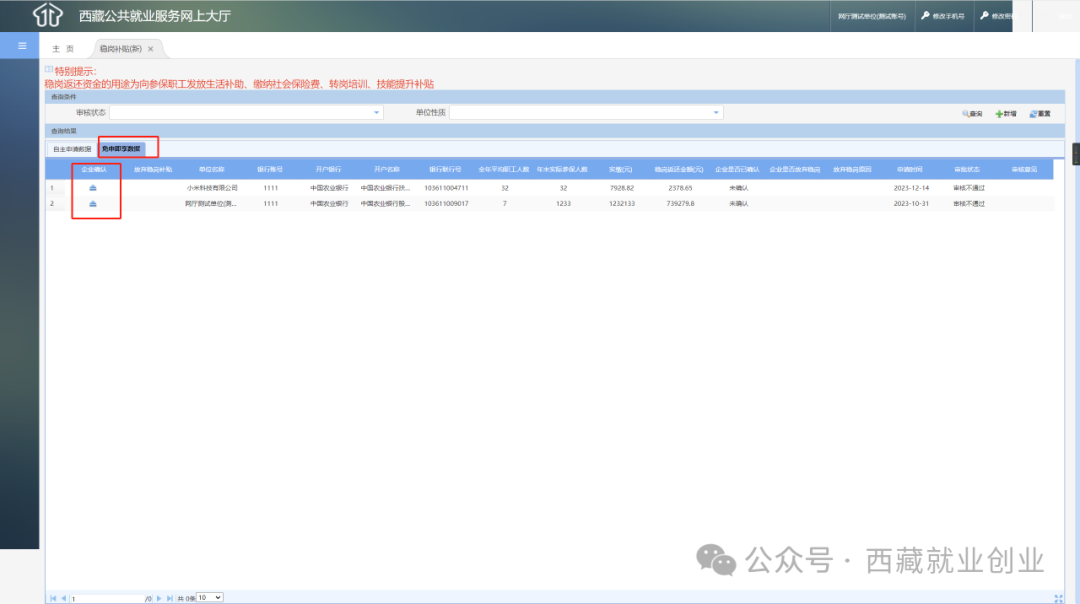The height and width of the screenshot is (604, 1080).
Task: Click the logged-in account name in header
Action: [x=872, y=16]
